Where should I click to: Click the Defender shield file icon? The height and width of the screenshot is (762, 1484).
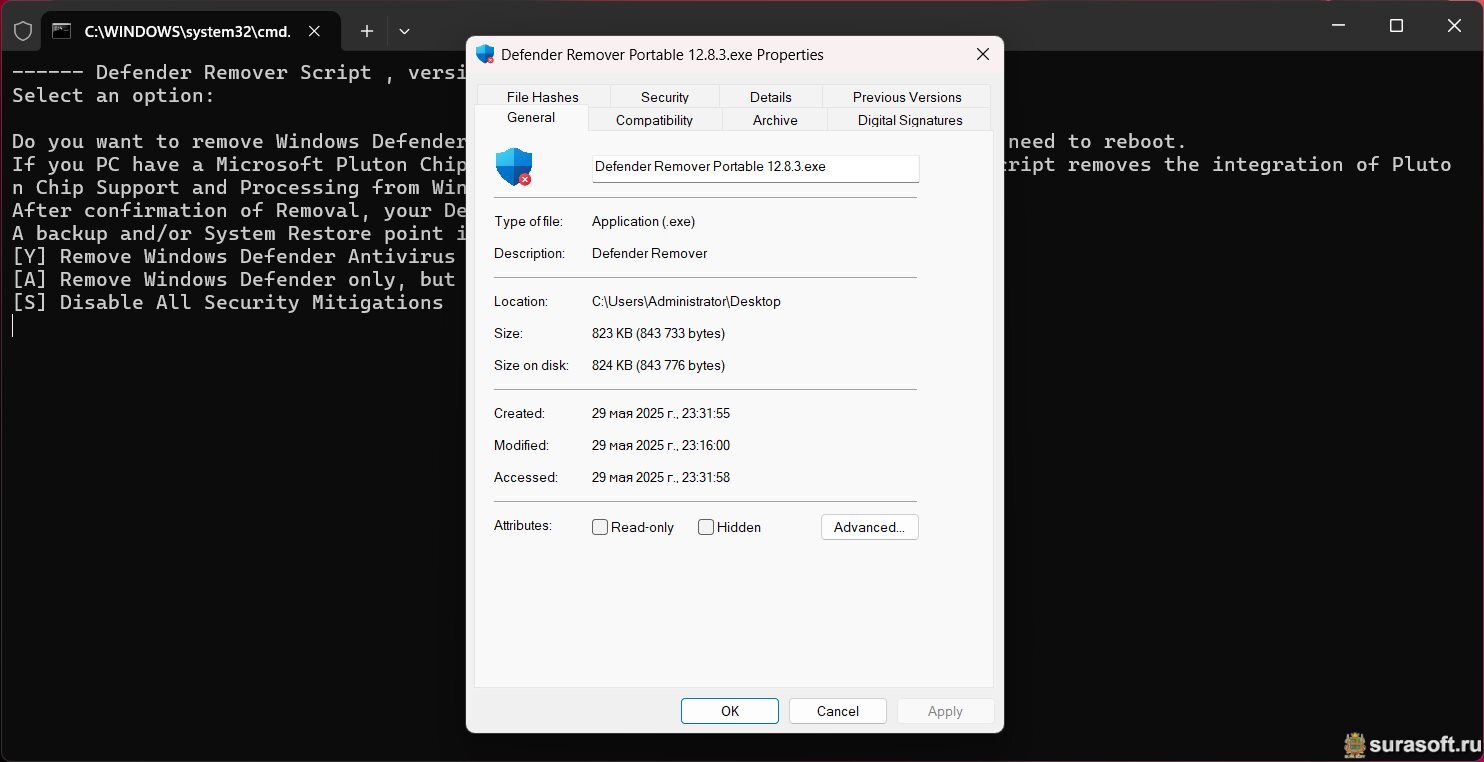(x=514, y=167)
